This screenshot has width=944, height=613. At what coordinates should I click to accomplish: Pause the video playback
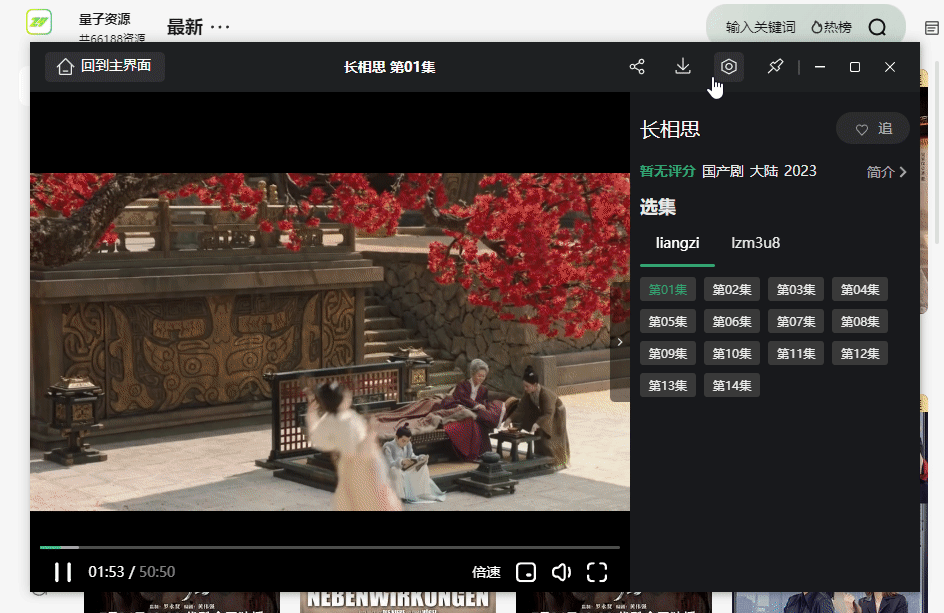point(63,572)
